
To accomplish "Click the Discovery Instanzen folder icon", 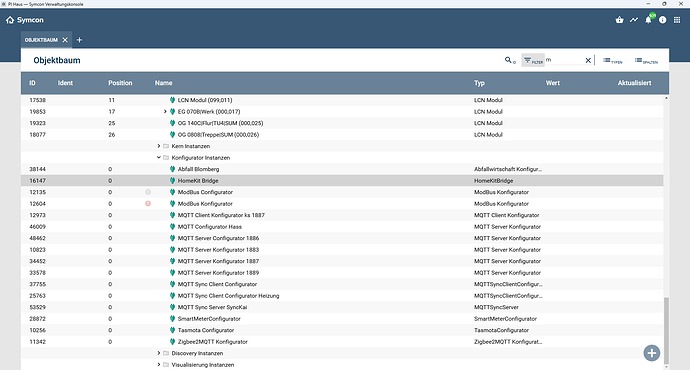I will (166, 353).
